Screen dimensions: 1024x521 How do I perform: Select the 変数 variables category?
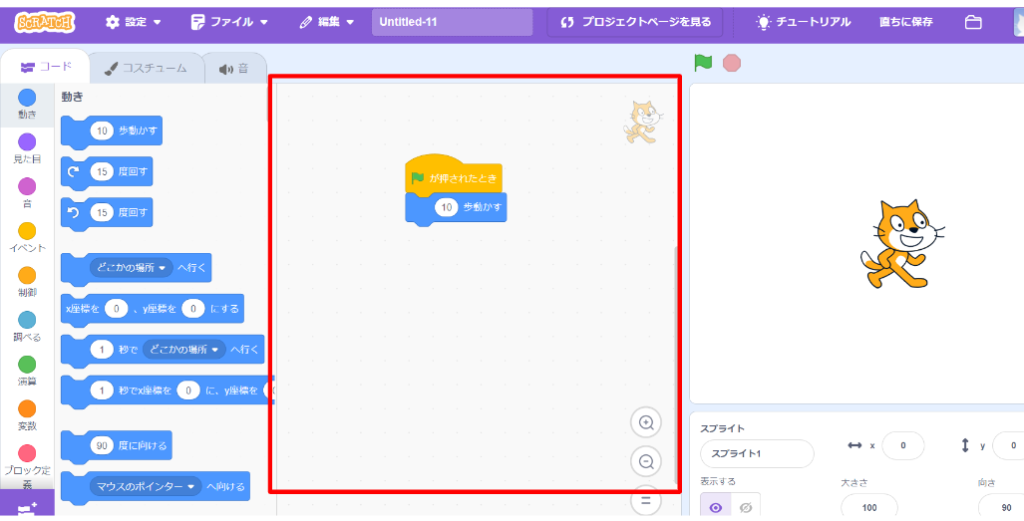[27, 415]
